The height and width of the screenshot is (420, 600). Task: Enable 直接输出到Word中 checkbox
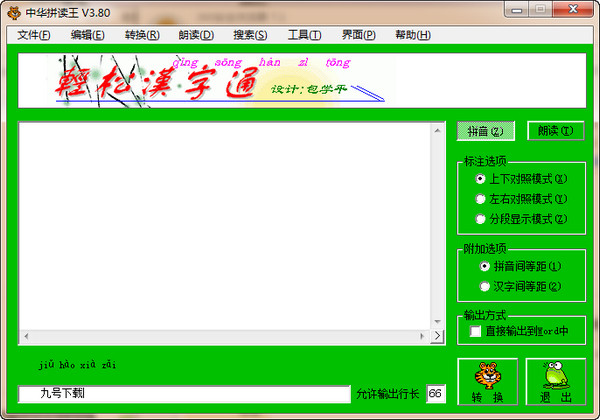click(476, 330)
